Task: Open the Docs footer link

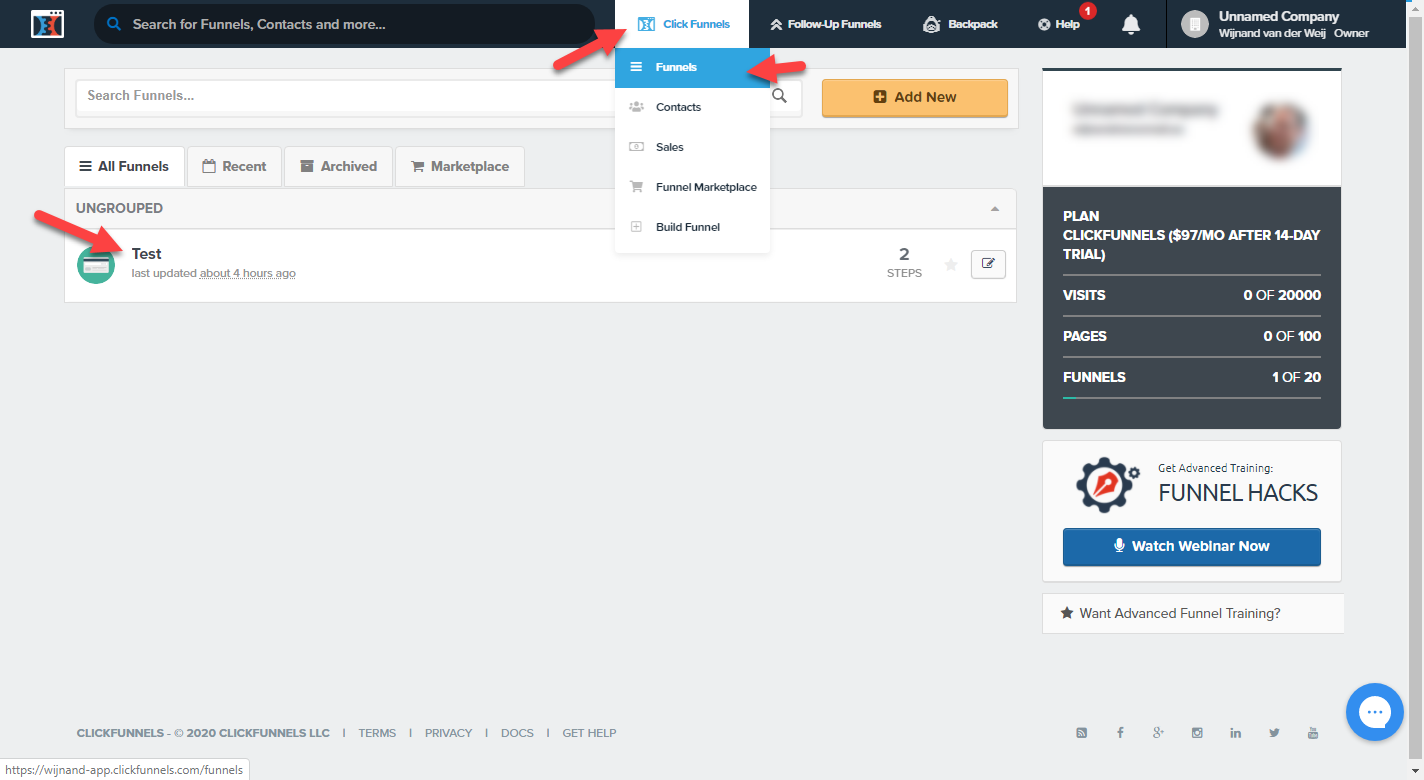Action: point(517,733)
